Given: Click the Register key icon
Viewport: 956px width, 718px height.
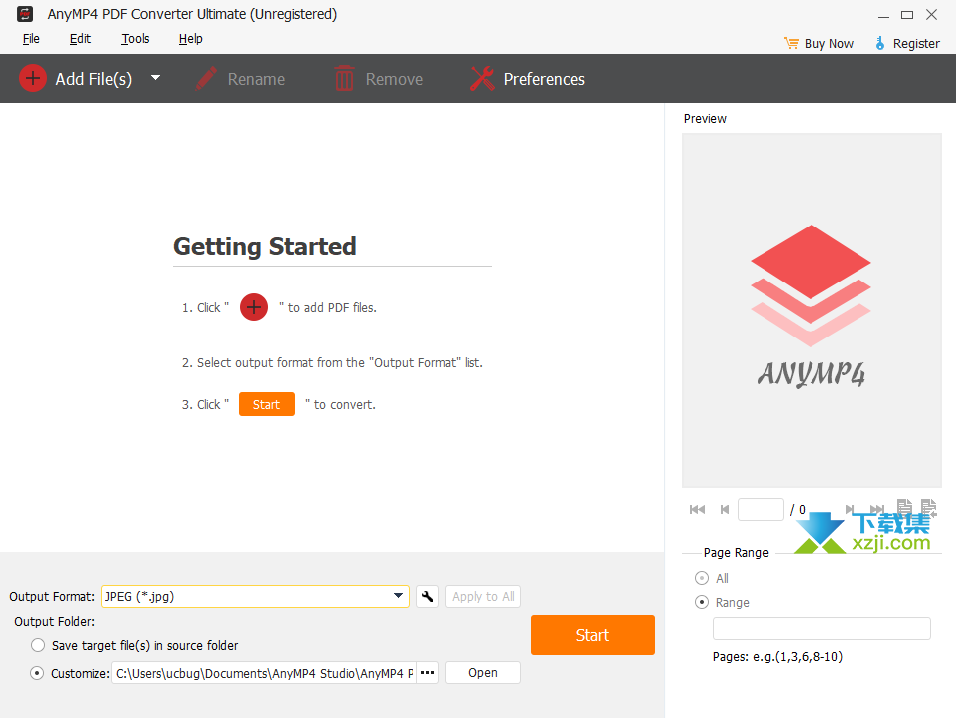Looking at the screenshot, I should pos(880,43).
